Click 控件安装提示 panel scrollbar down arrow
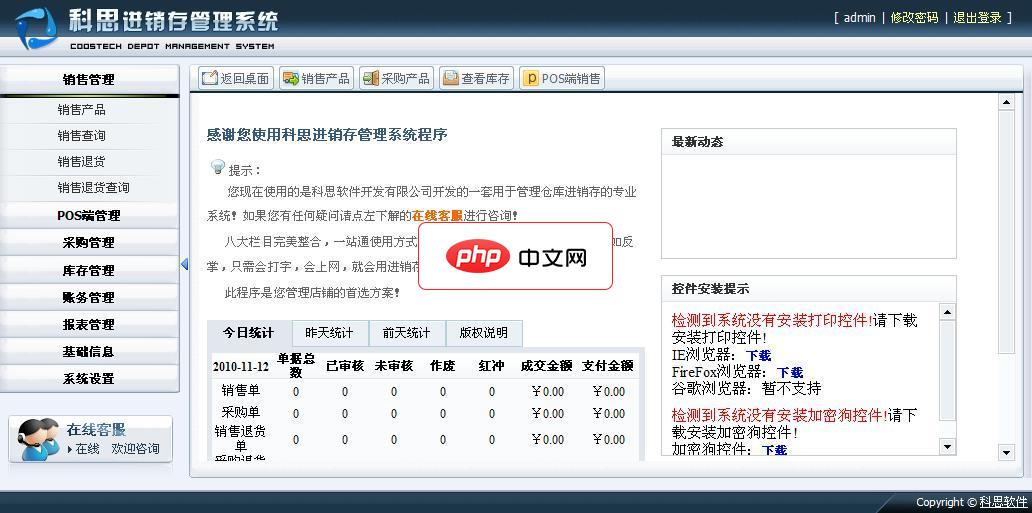 (946, 447)
